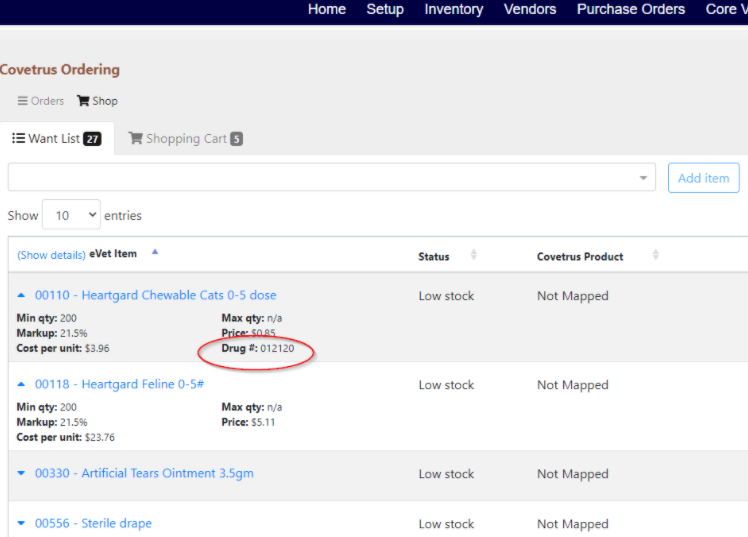Image resolution: width=748 pixels, height=537 pixels.
Task: Click the Shop cart icon
Action: [83, 101]
